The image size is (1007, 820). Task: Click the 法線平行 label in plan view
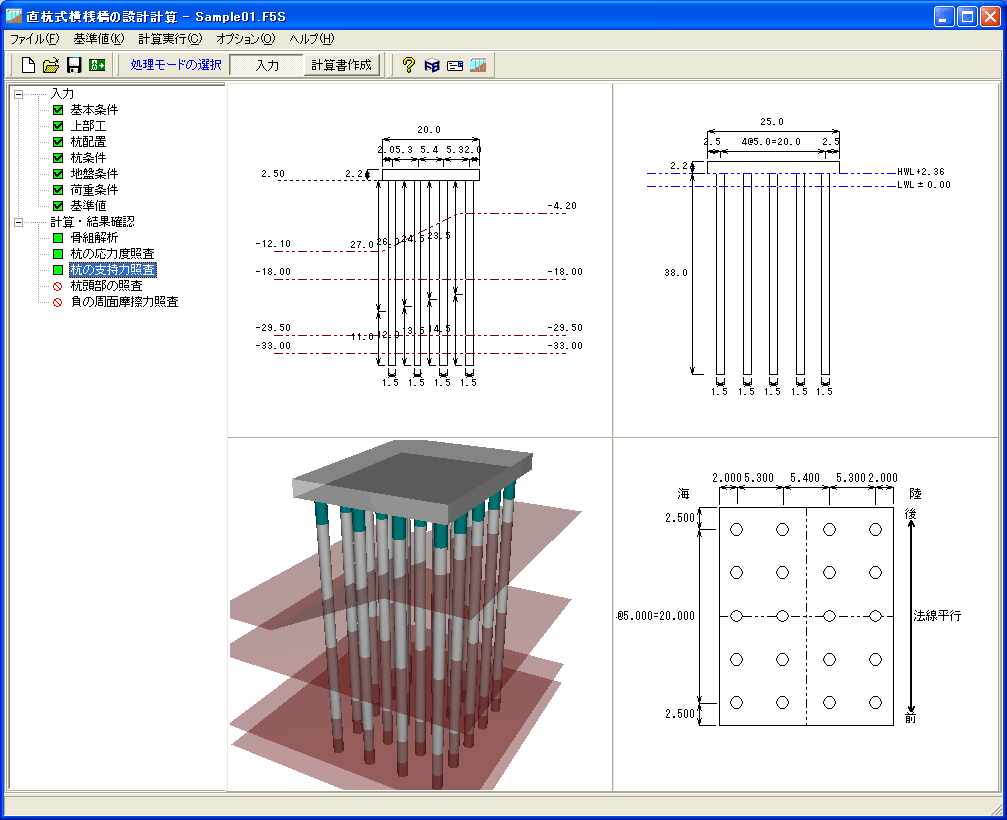click(x=937, y=616)
